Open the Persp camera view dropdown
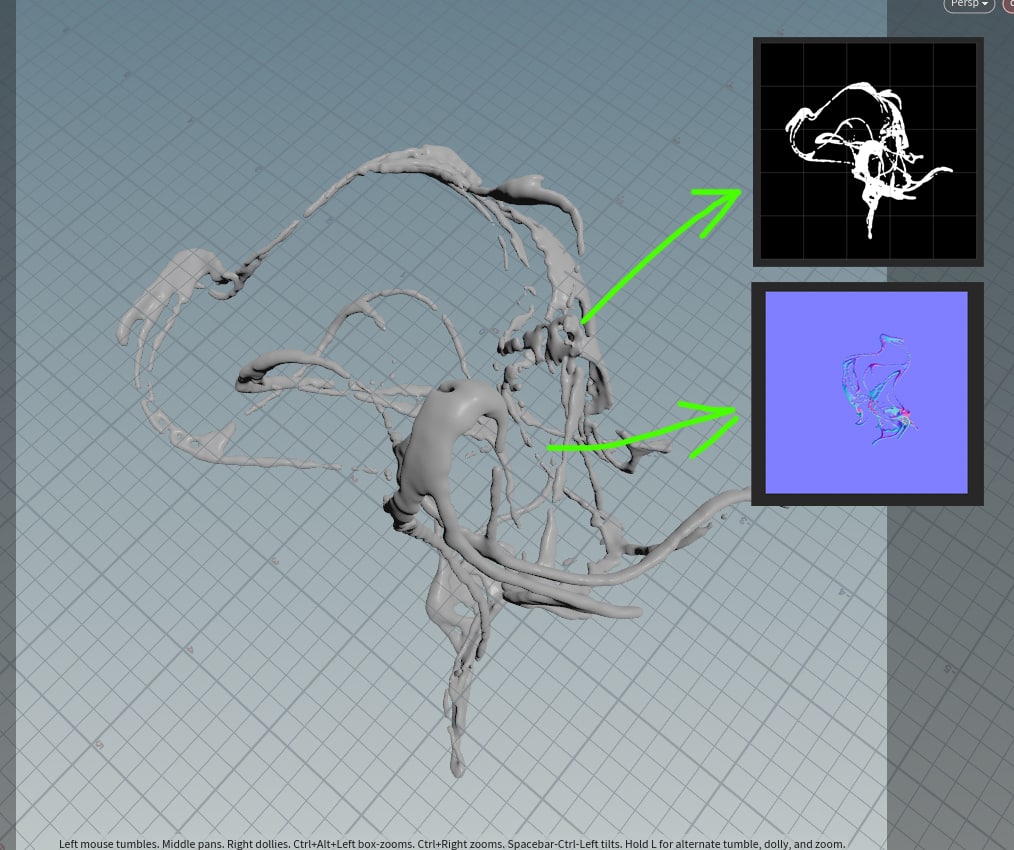This screenshot has height=850, width=1014. 969,4
